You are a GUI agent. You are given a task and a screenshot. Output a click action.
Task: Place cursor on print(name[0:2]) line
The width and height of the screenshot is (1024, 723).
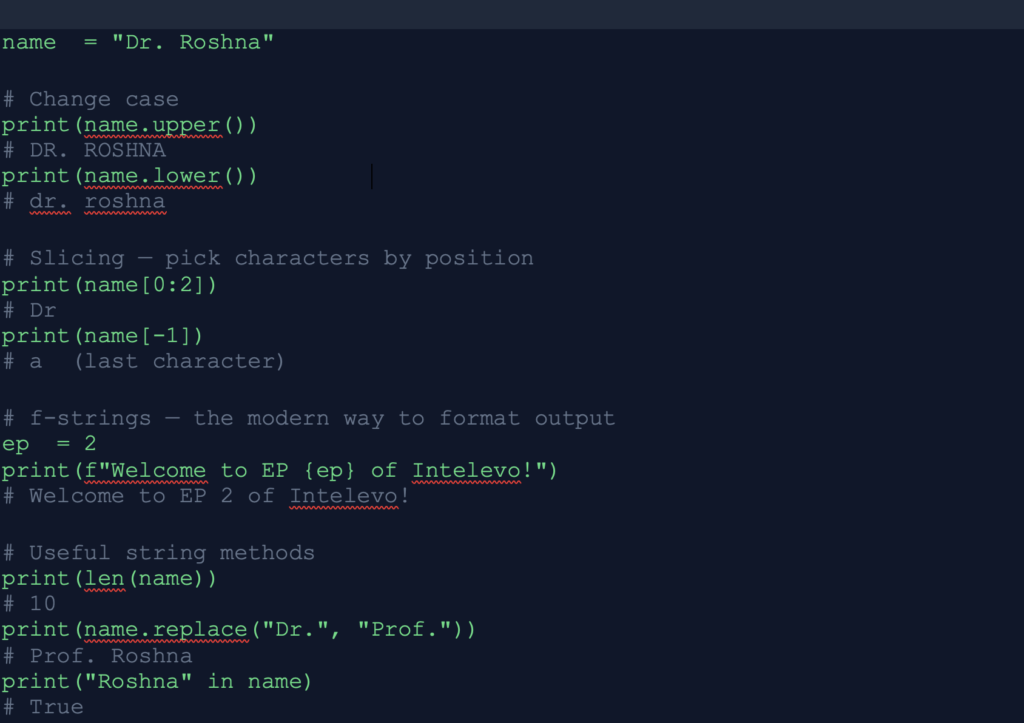[109, 284]
